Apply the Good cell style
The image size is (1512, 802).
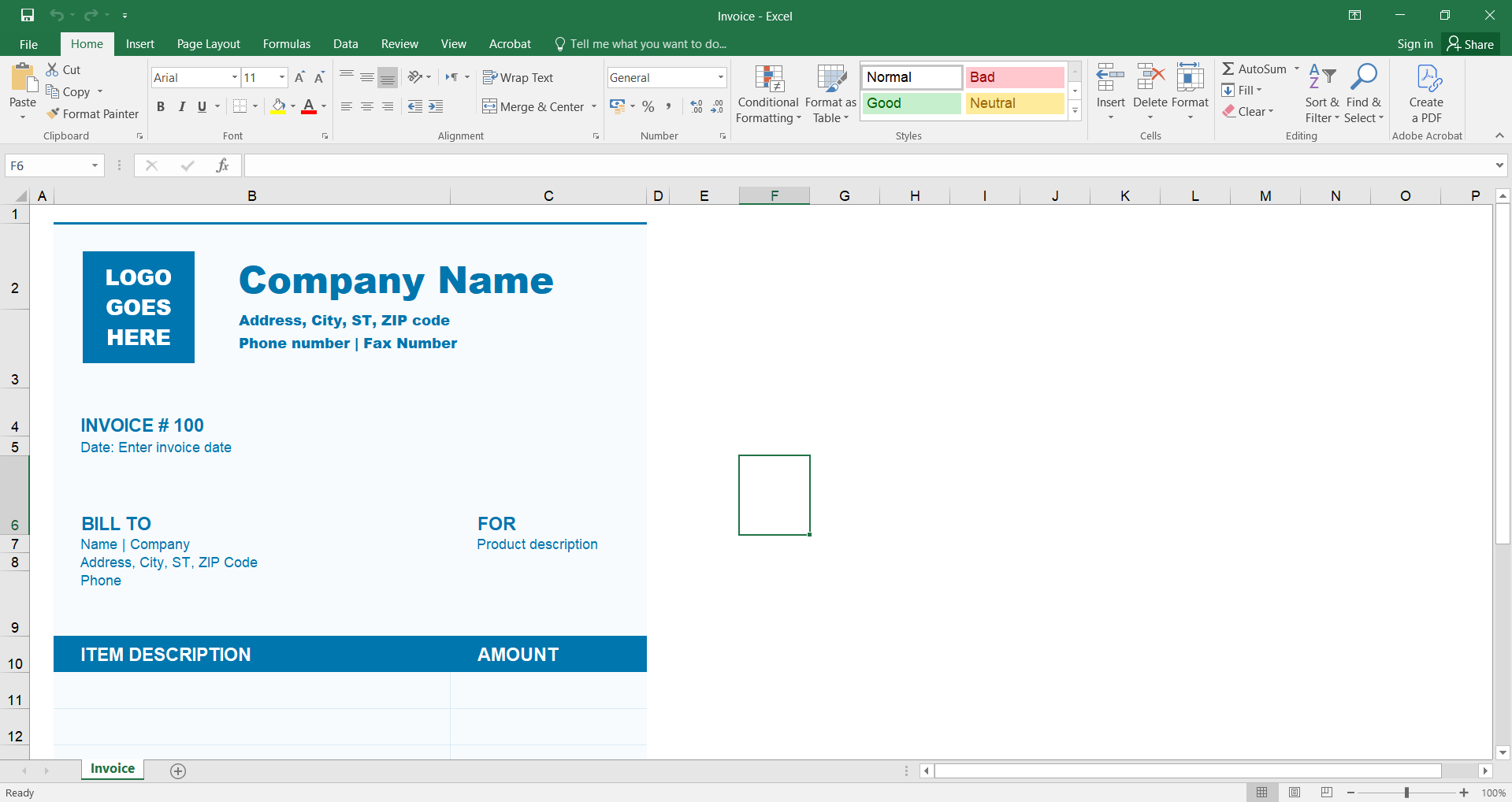pos(911,103)
